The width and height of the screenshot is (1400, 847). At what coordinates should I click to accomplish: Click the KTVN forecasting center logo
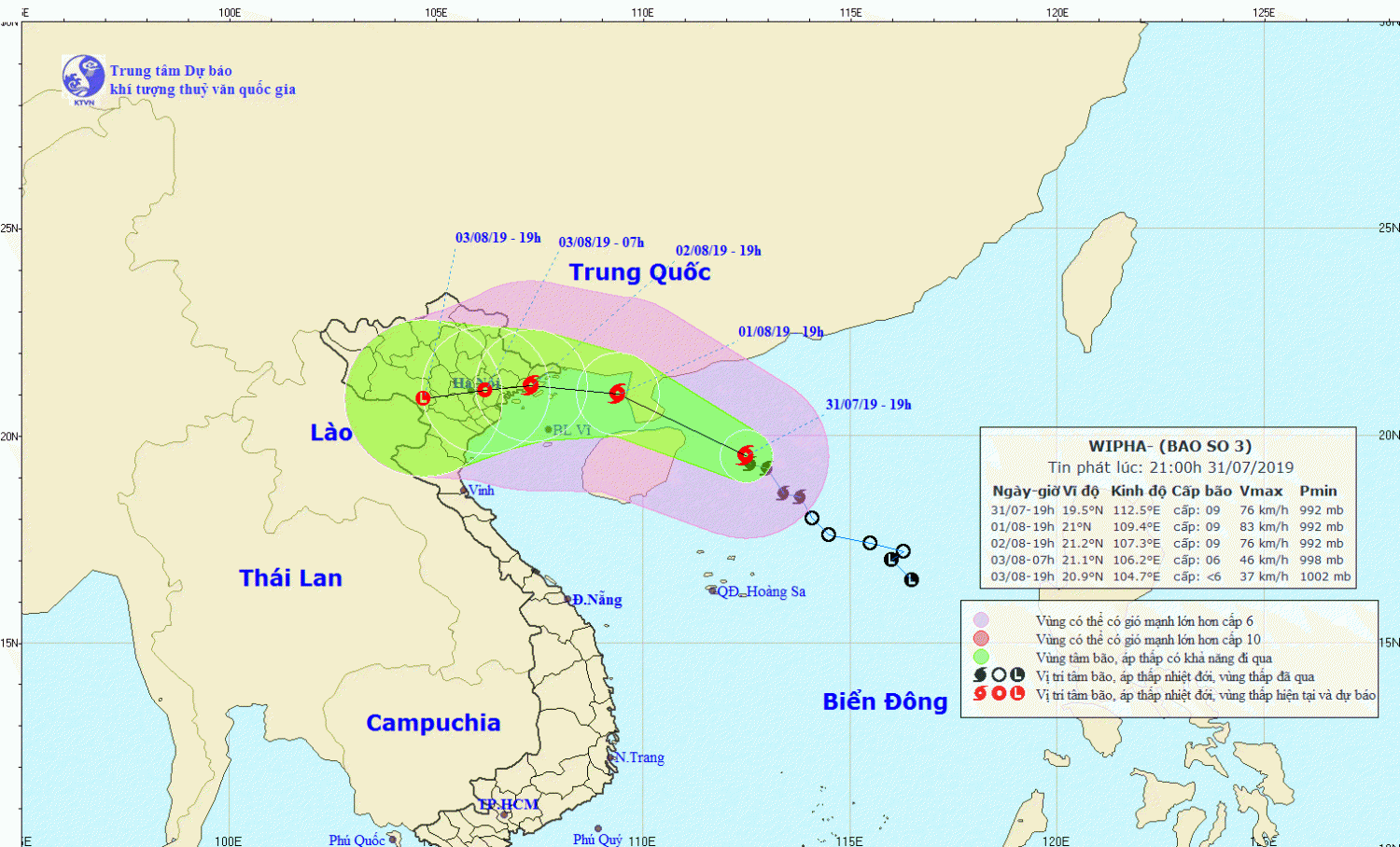click(x=83, y=78)
